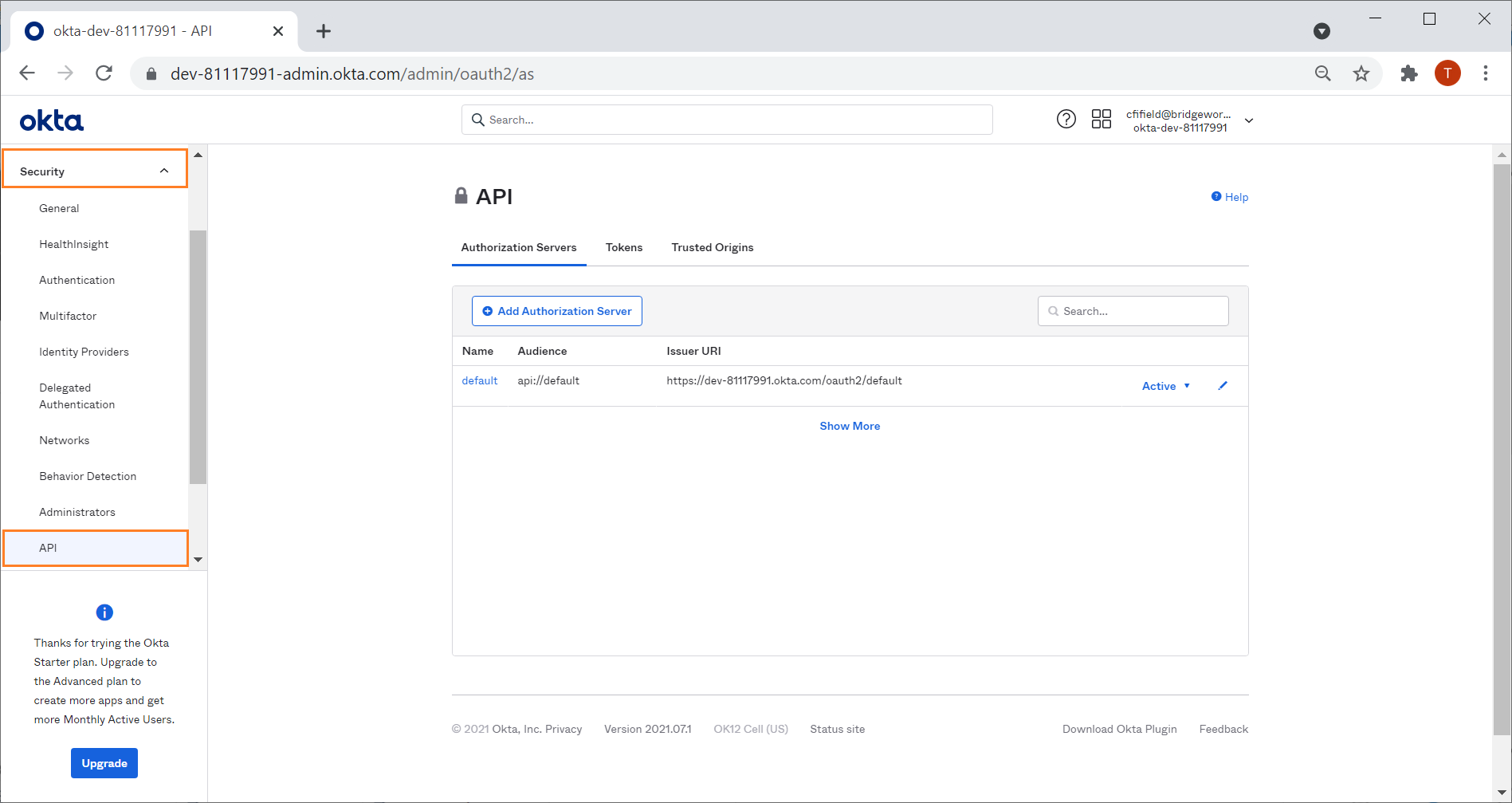Viewport: 1512px width, 803px height.
Task: Bookmark this page with the star icon
Action: click(1361, 73)
